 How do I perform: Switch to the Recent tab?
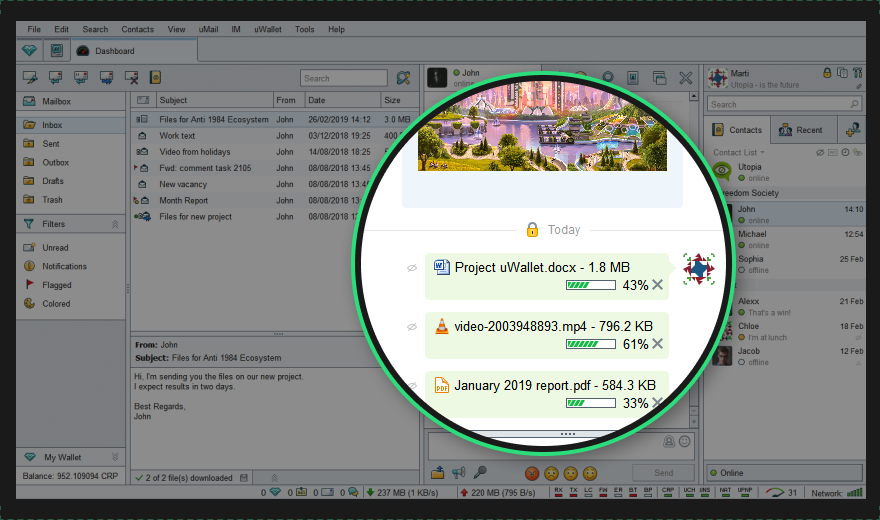coord(801,130)
